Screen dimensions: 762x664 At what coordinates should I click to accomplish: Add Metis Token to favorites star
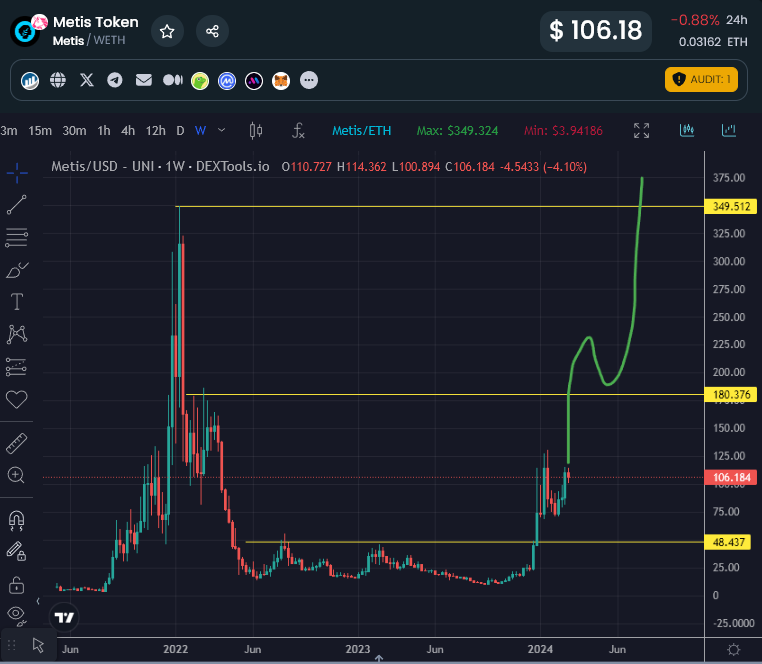[x=167, y=32]
